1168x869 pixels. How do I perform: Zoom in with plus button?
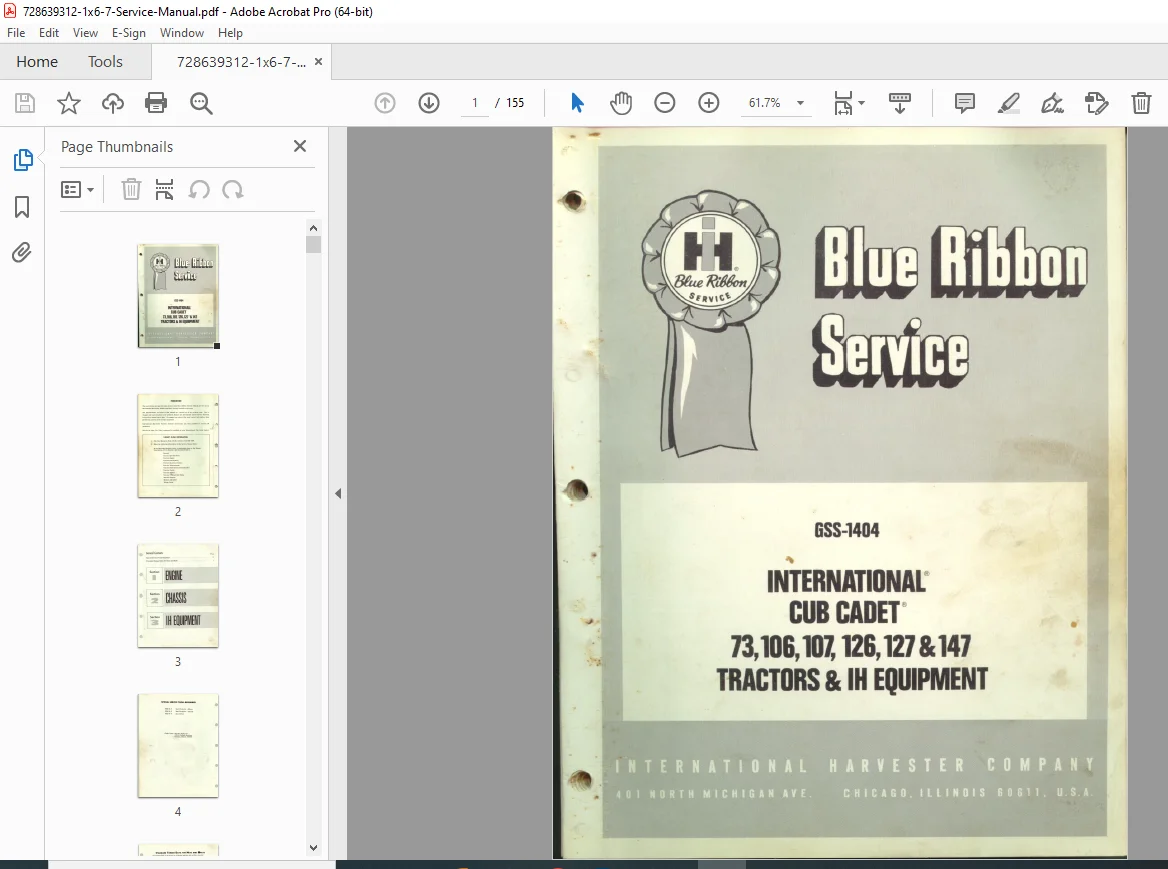point(708,103)
